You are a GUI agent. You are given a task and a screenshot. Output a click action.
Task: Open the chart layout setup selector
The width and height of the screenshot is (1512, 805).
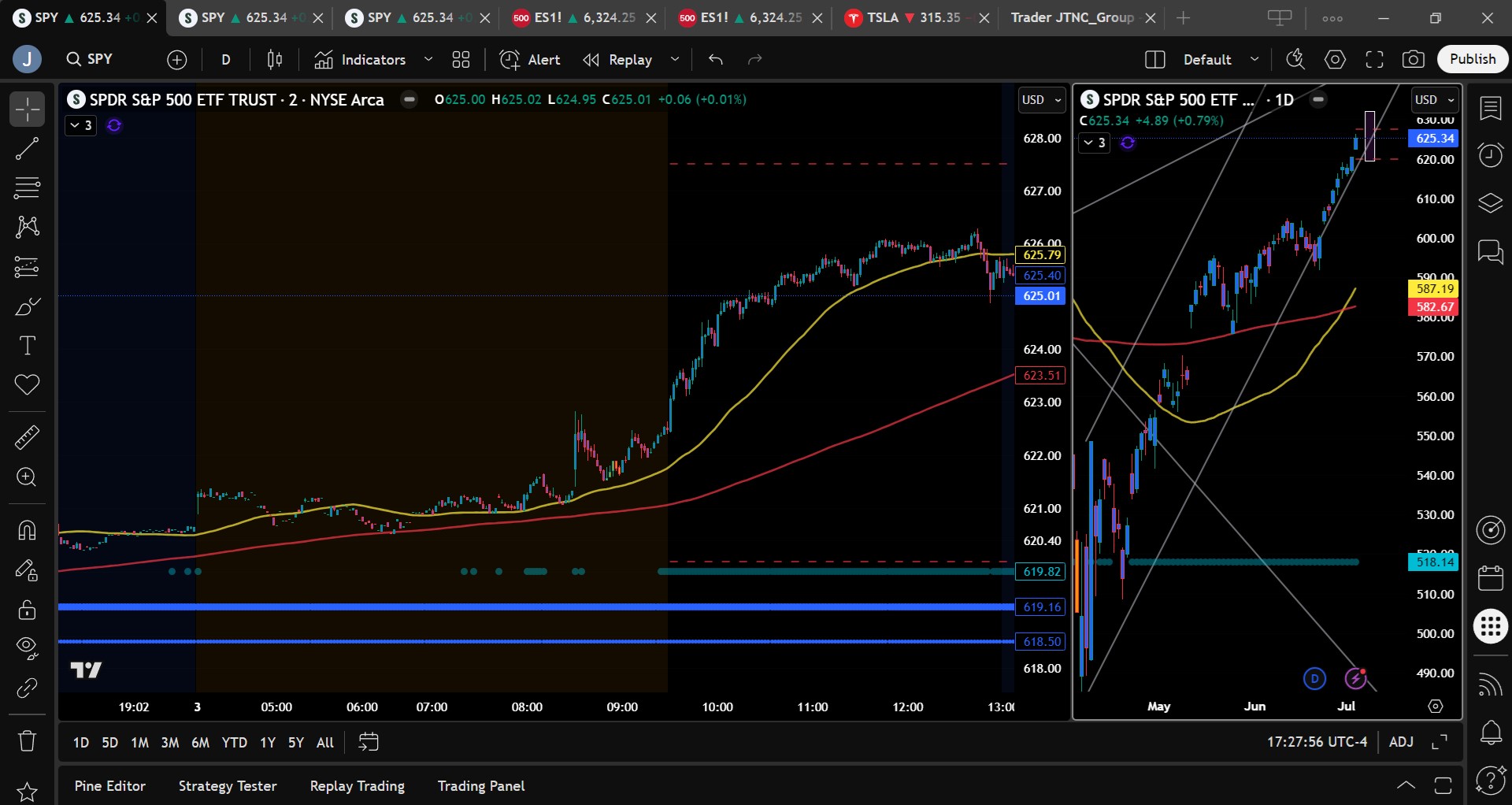pyautogui.click(x=1154, y=59)
